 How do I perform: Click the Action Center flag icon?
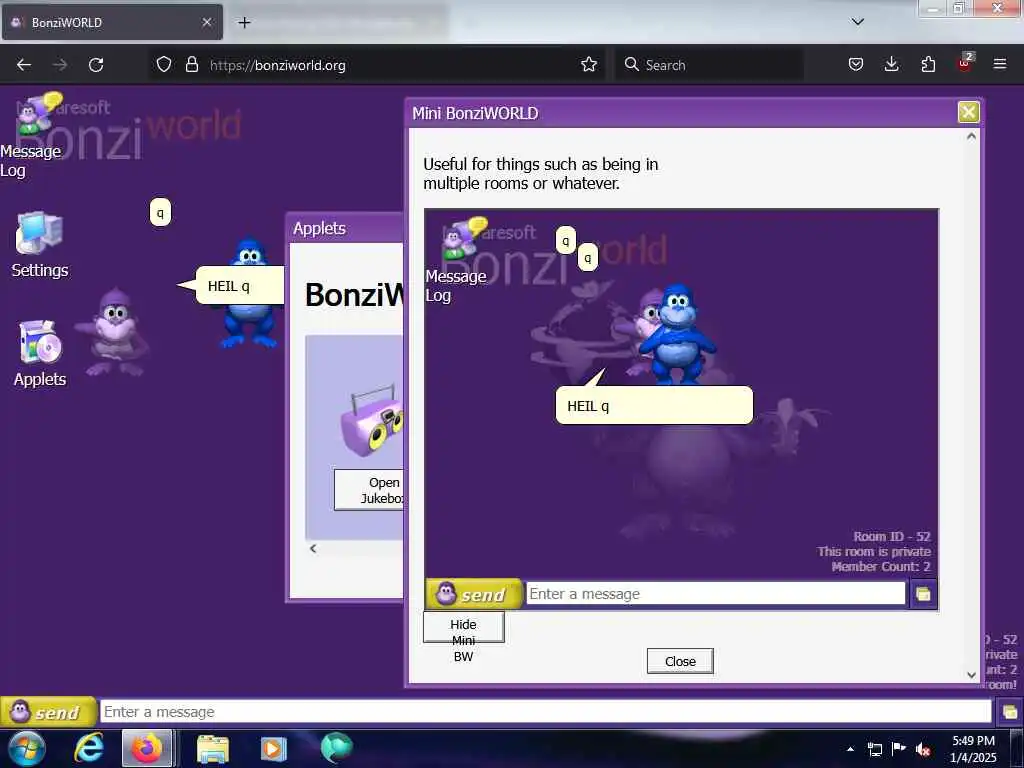tap(899, 749)
